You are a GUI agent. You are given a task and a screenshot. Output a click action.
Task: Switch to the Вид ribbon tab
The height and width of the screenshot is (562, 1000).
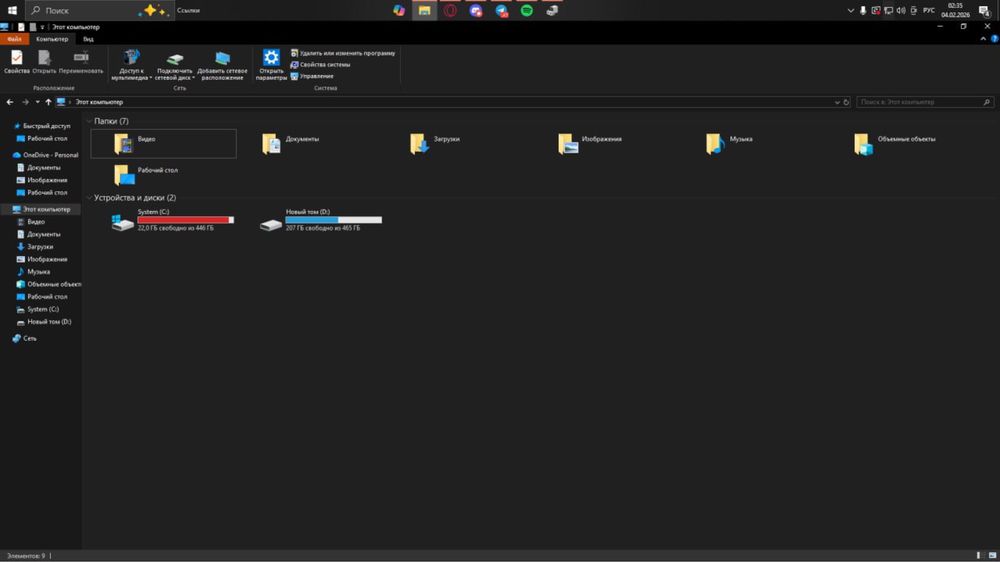[88, 39]
